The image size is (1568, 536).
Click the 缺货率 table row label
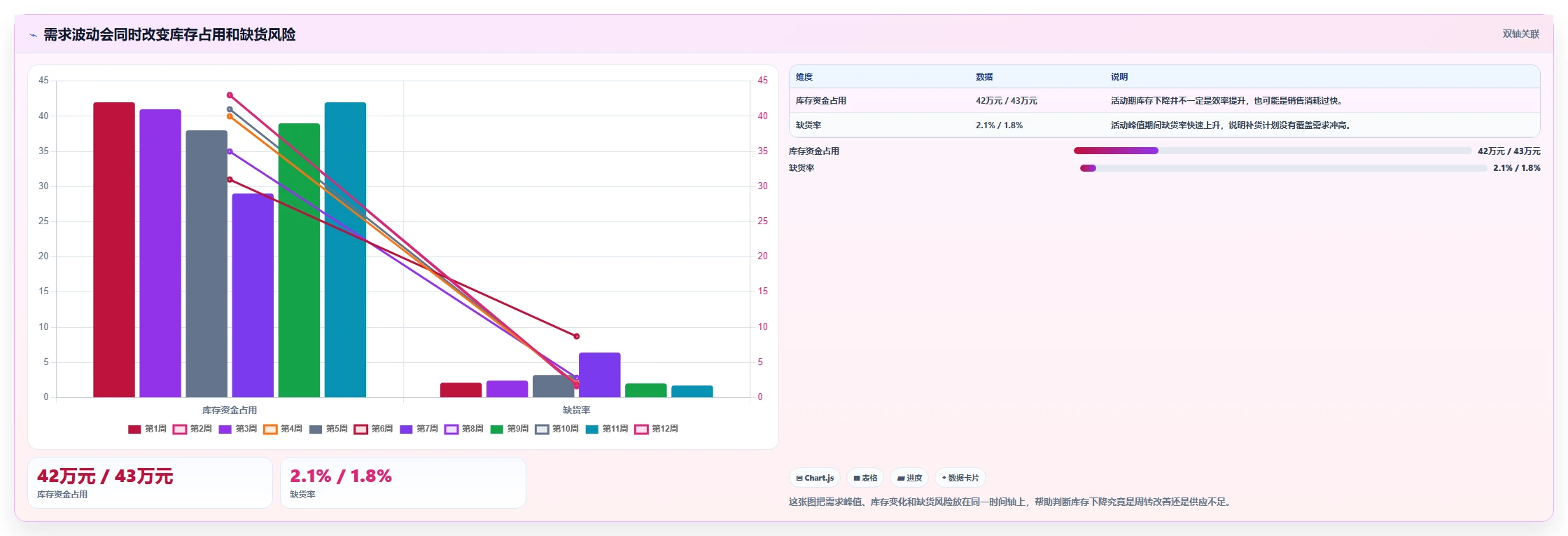point(808,125)
